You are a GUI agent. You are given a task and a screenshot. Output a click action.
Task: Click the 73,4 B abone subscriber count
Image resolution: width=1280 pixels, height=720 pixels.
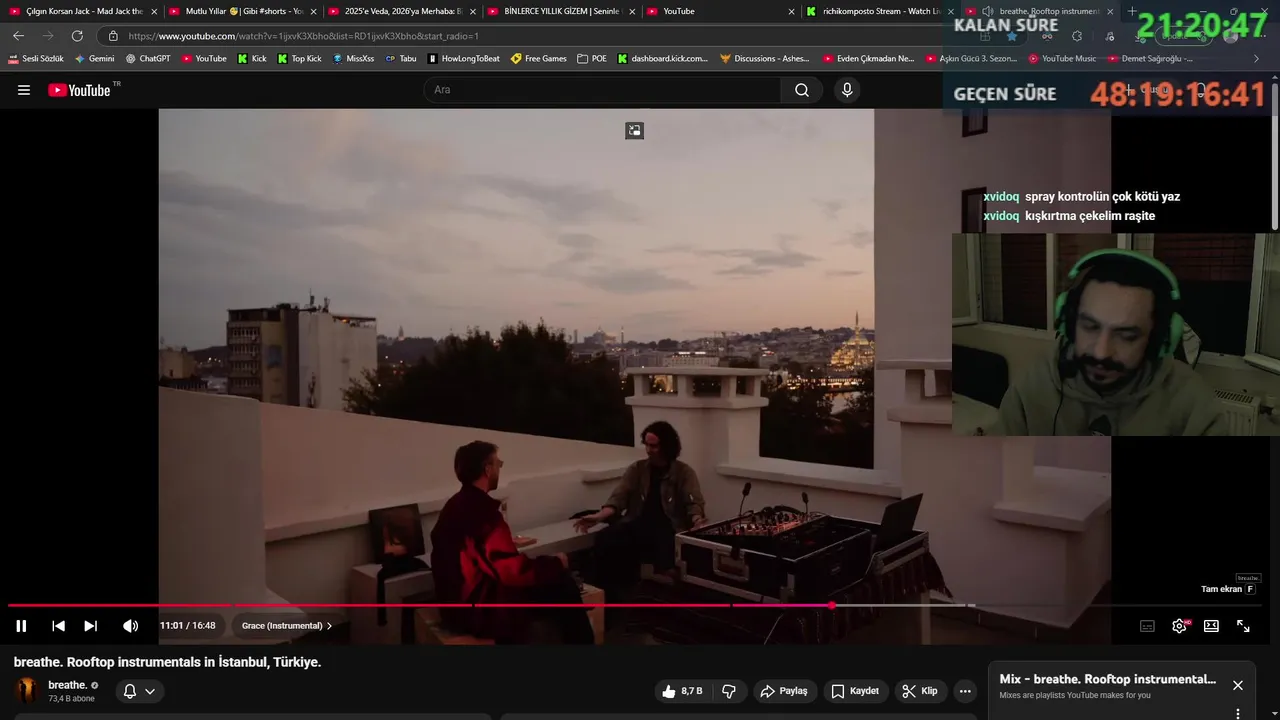[71, 699]
